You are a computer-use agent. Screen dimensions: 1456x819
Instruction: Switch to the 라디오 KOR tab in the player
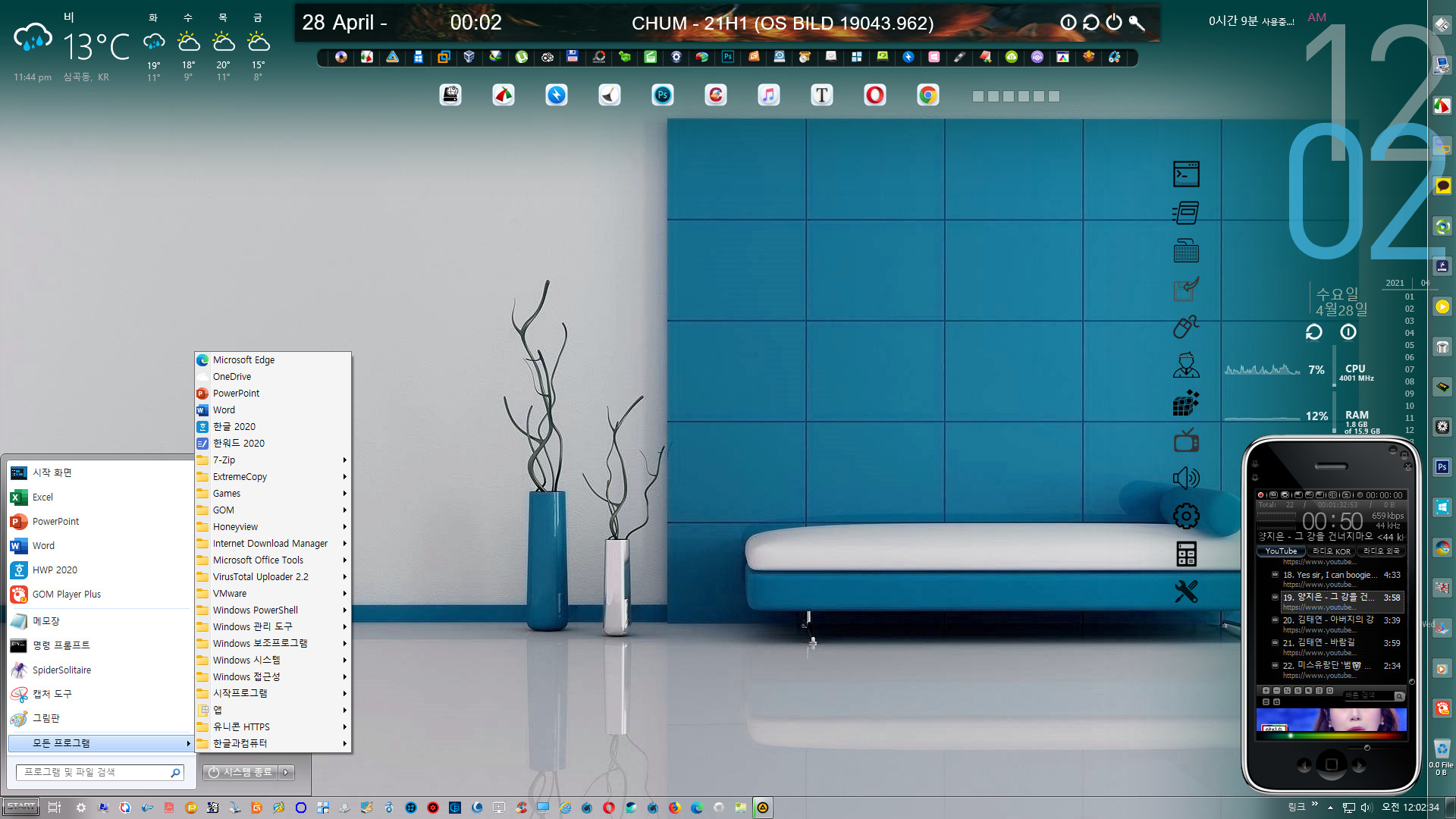click(1331, 551)
